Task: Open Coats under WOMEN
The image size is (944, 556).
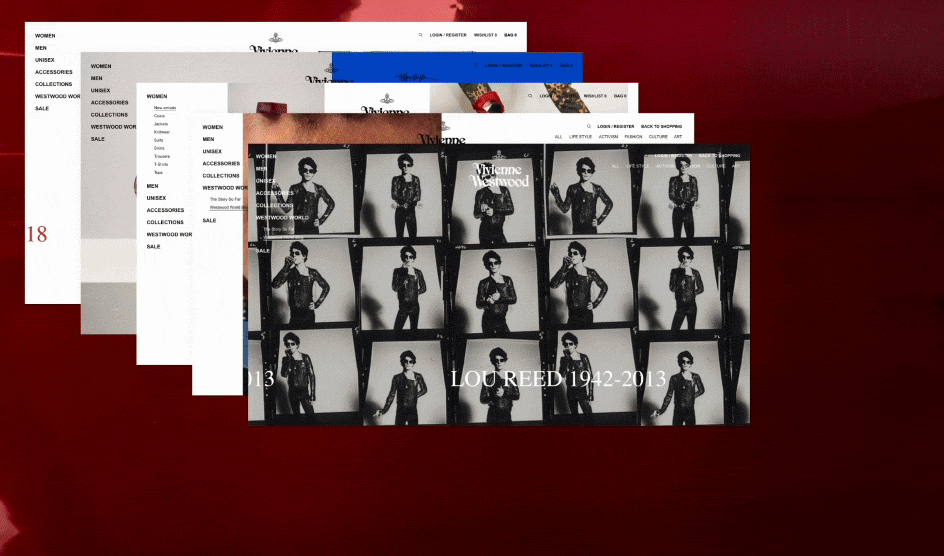Action: (x=160, y=116)
